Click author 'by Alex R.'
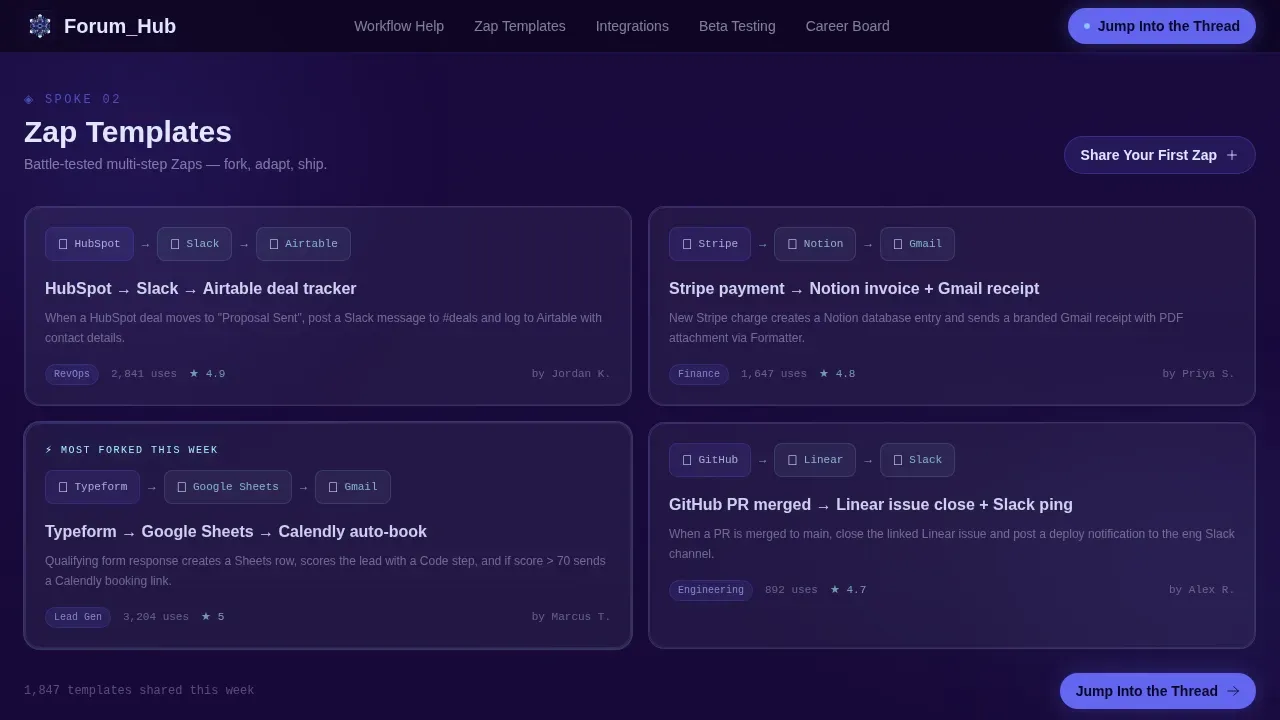1280x720 pixels. click(1202, 590)
